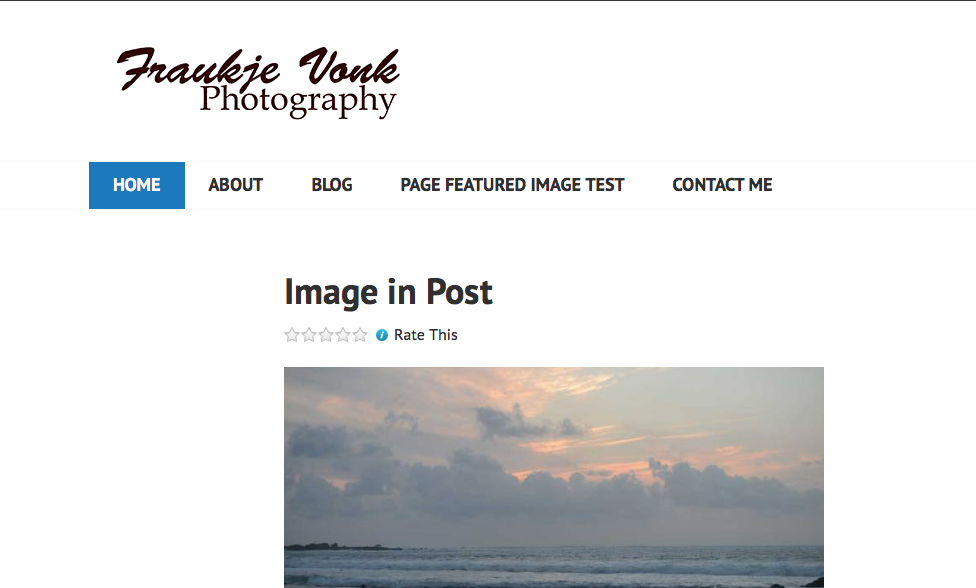Click the word Photography in the logo
The image size is (976, 588).
pos(298,100)
